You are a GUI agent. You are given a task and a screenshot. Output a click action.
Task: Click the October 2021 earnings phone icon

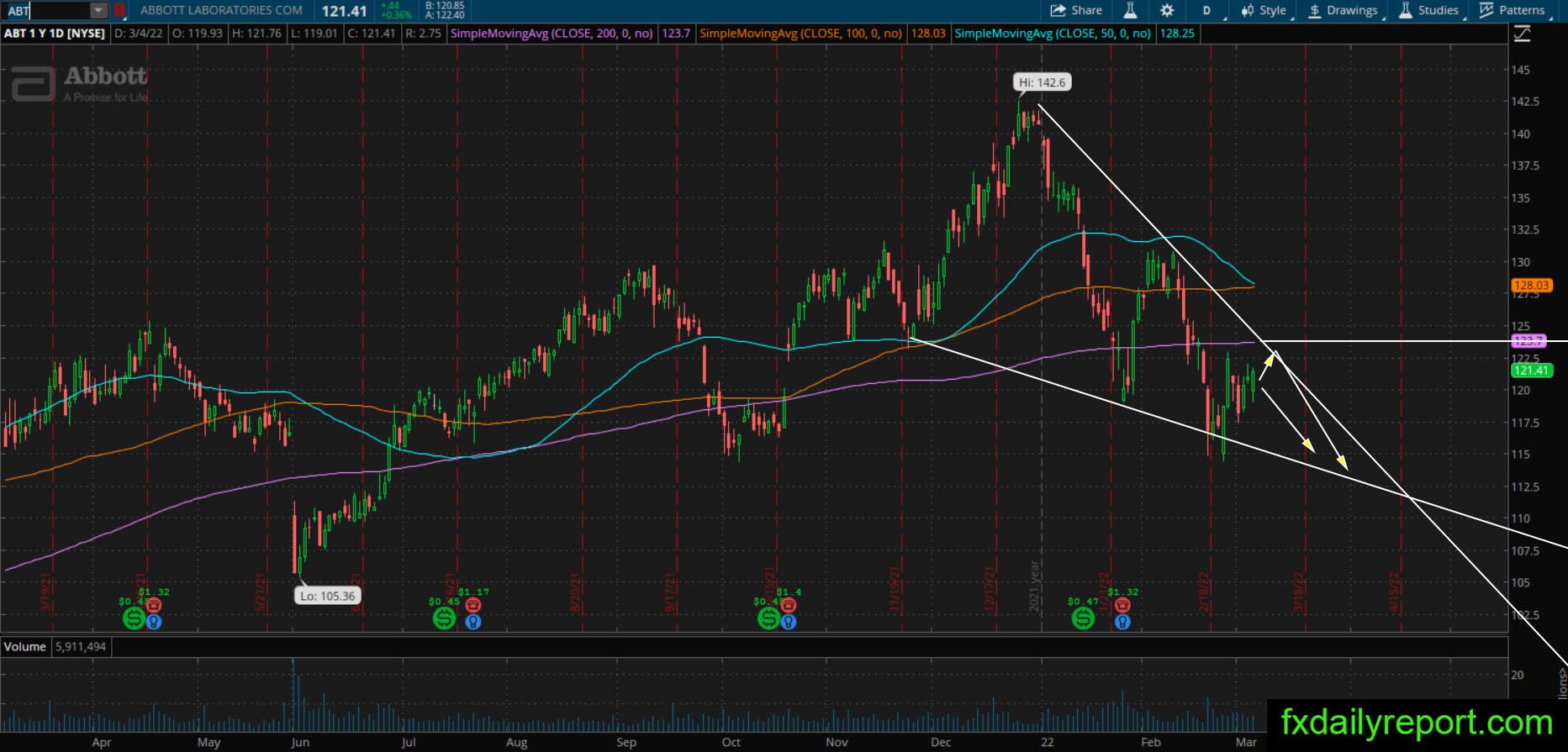click(x=788, y=605)
